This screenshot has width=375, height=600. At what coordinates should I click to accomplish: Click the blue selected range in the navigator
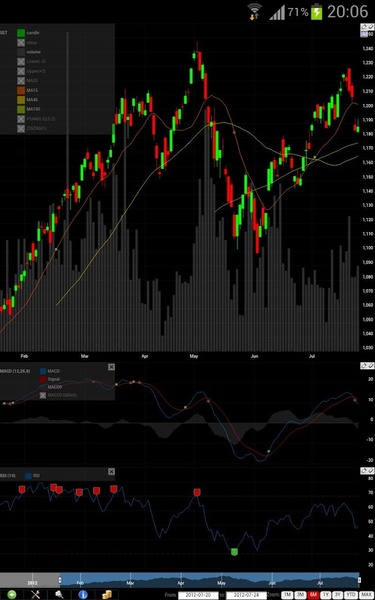(x=209, y=580)
